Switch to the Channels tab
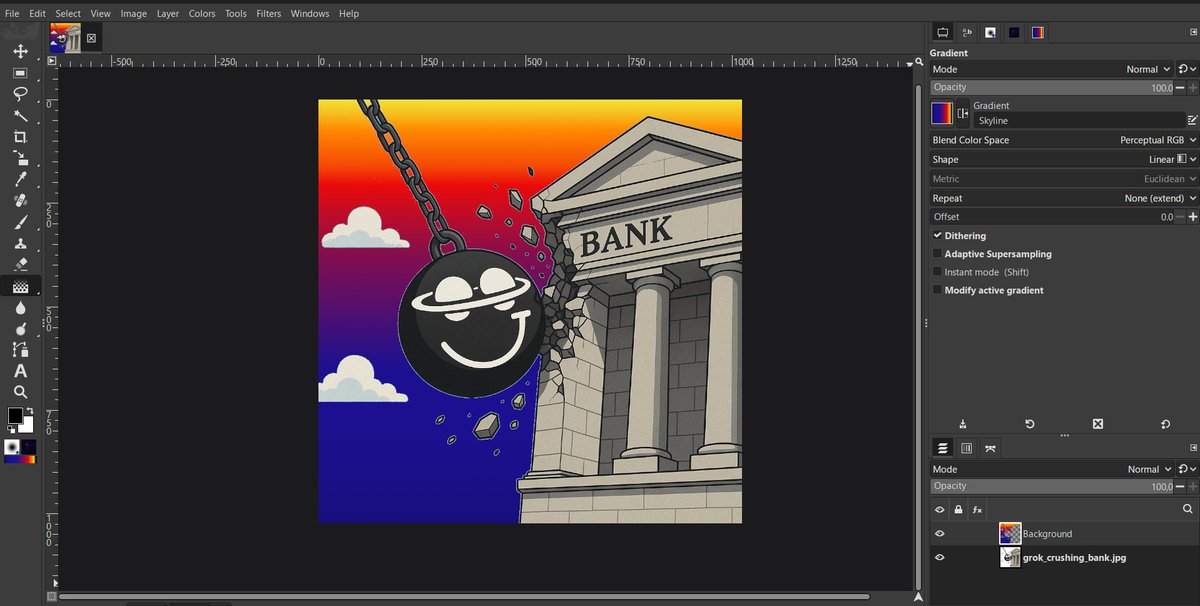1200x606 pixels. pyautogui.click(x=966, y=448)
